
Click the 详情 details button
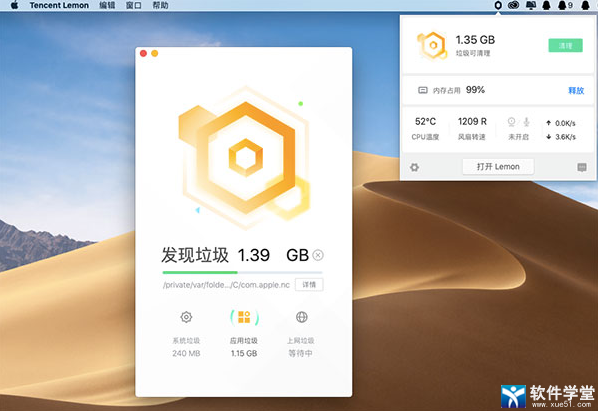click(309, 285)
